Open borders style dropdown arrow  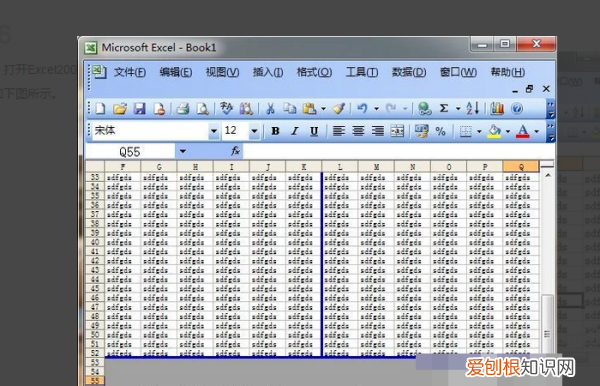tap(479, 132)
